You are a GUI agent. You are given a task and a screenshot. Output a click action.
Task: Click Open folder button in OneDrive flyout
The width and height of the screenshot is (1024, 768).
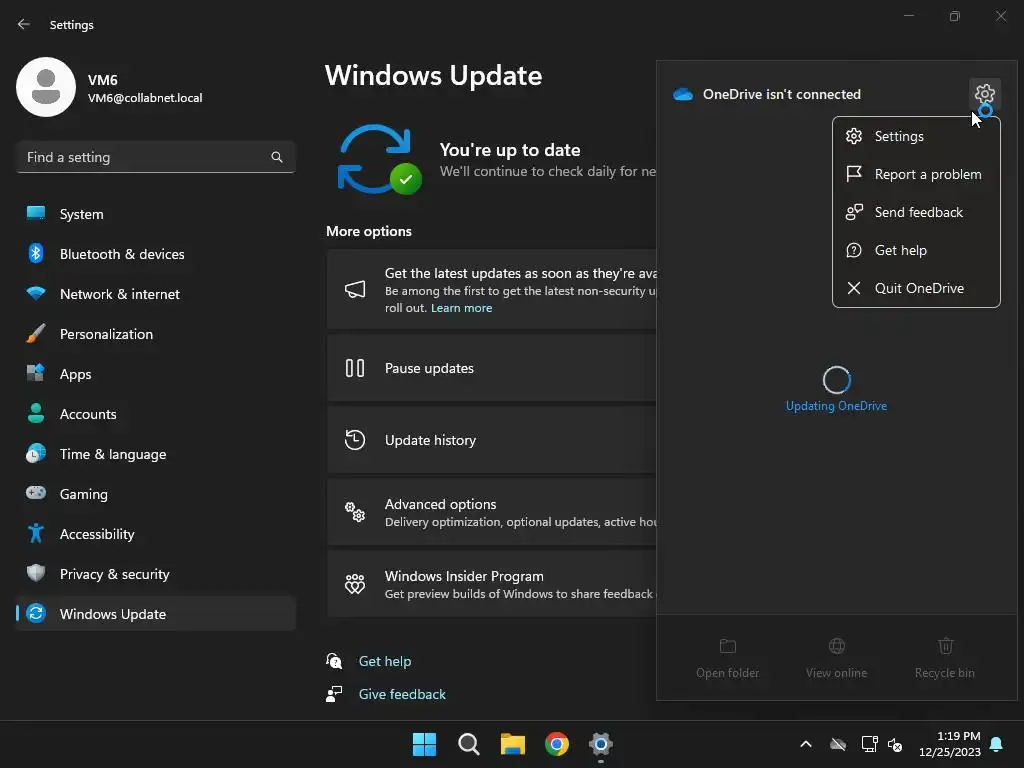728,658
